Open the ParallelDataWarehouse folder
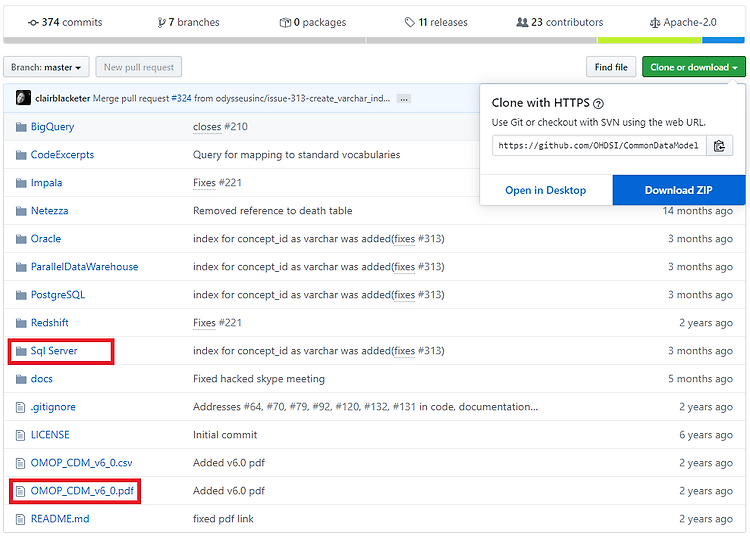Image resolution: width=750 pixels, height=539 pixels. coord(84,267)
